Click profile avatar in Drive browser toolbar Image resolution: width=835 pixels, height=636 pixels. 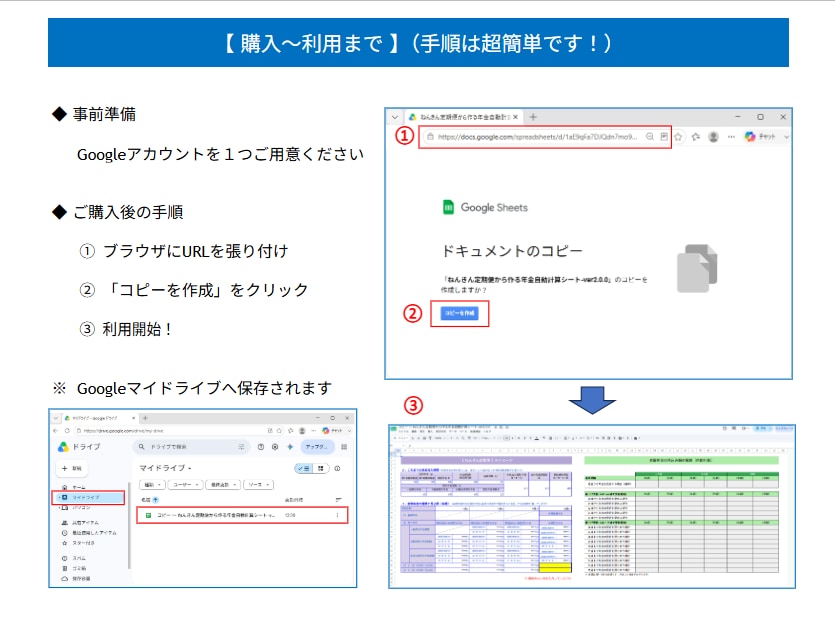point(302,430)
